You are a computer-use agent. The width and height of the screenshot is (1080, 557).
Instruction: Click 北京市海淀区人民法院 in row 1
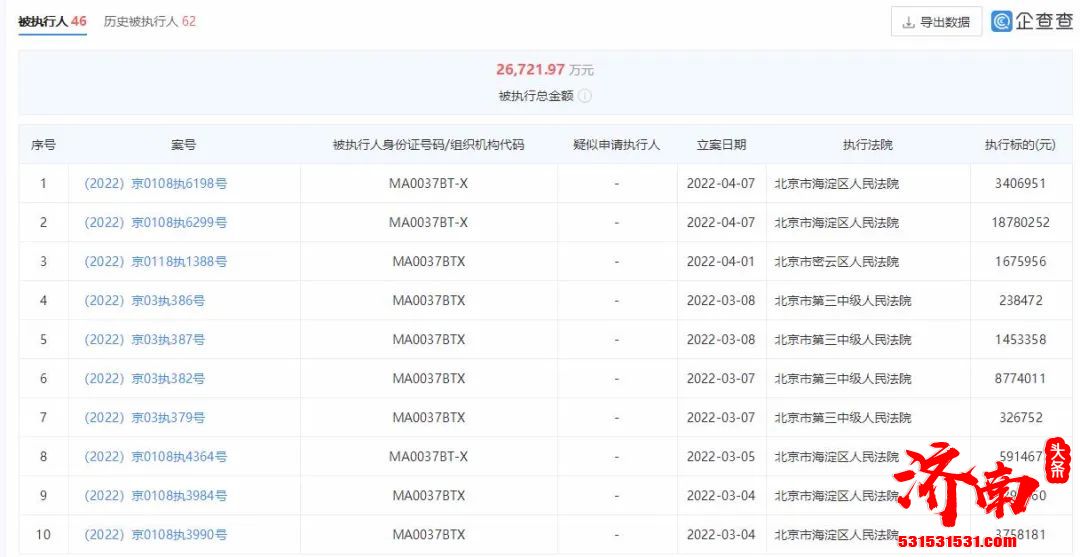pyautogui.click(x=837, y=184)
